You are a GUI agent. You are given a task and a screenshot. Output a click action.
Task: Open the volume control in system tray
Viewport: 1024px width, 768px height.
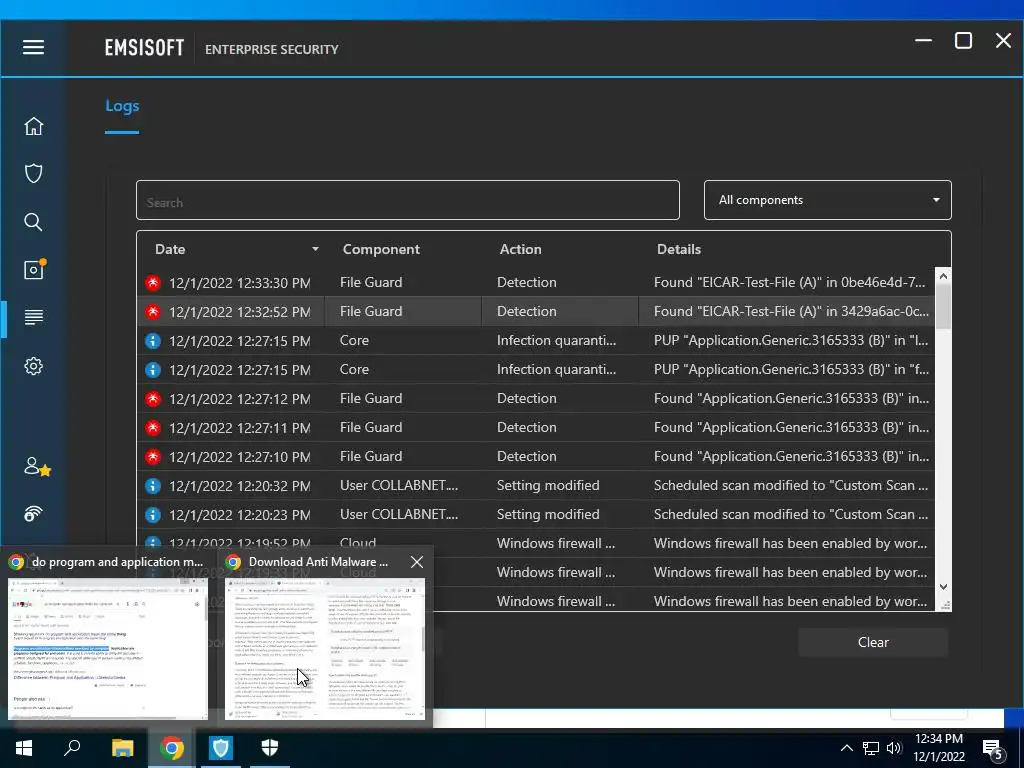click(x=893, y=748)
